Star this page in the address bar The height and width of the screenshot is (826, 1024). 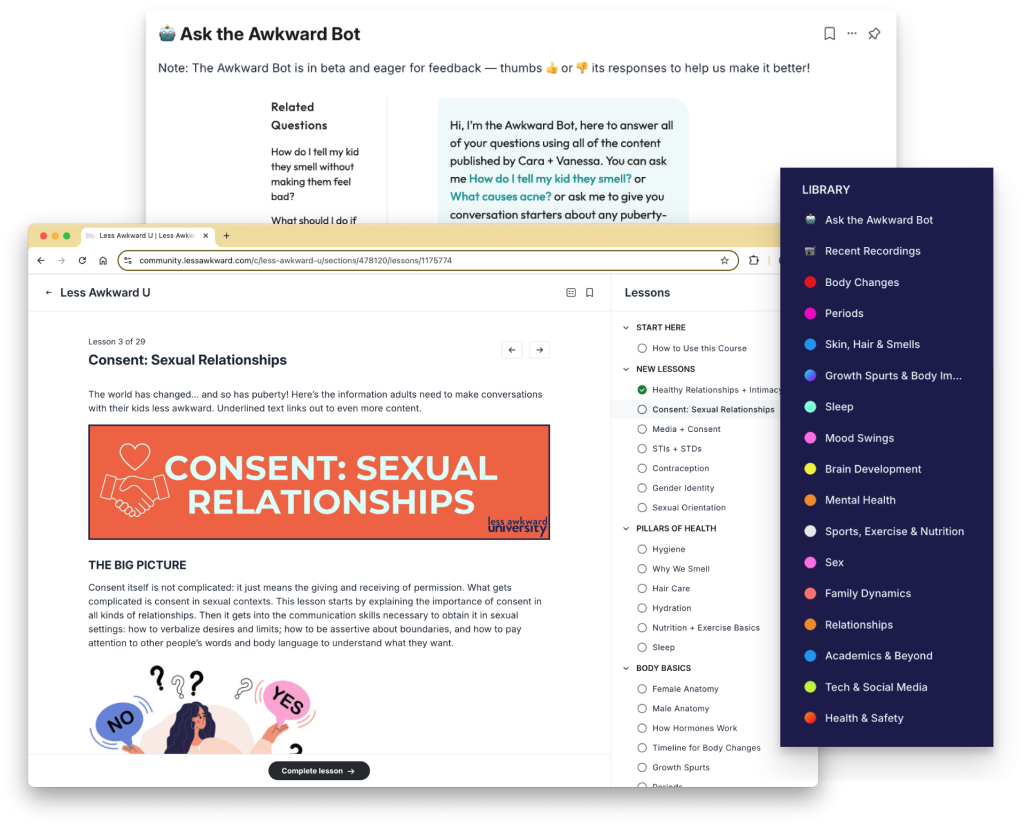tap(724, 261)
